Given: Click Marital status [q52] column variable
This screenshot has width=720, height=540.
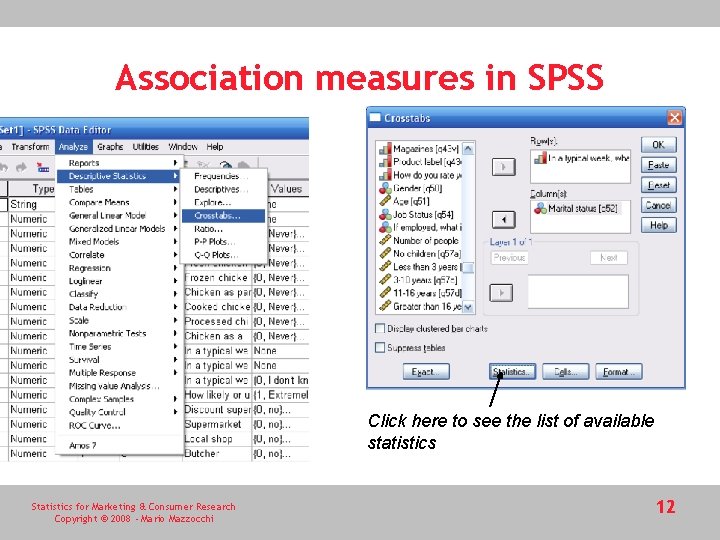Looking at the screenshot, I should coord(576,208).
